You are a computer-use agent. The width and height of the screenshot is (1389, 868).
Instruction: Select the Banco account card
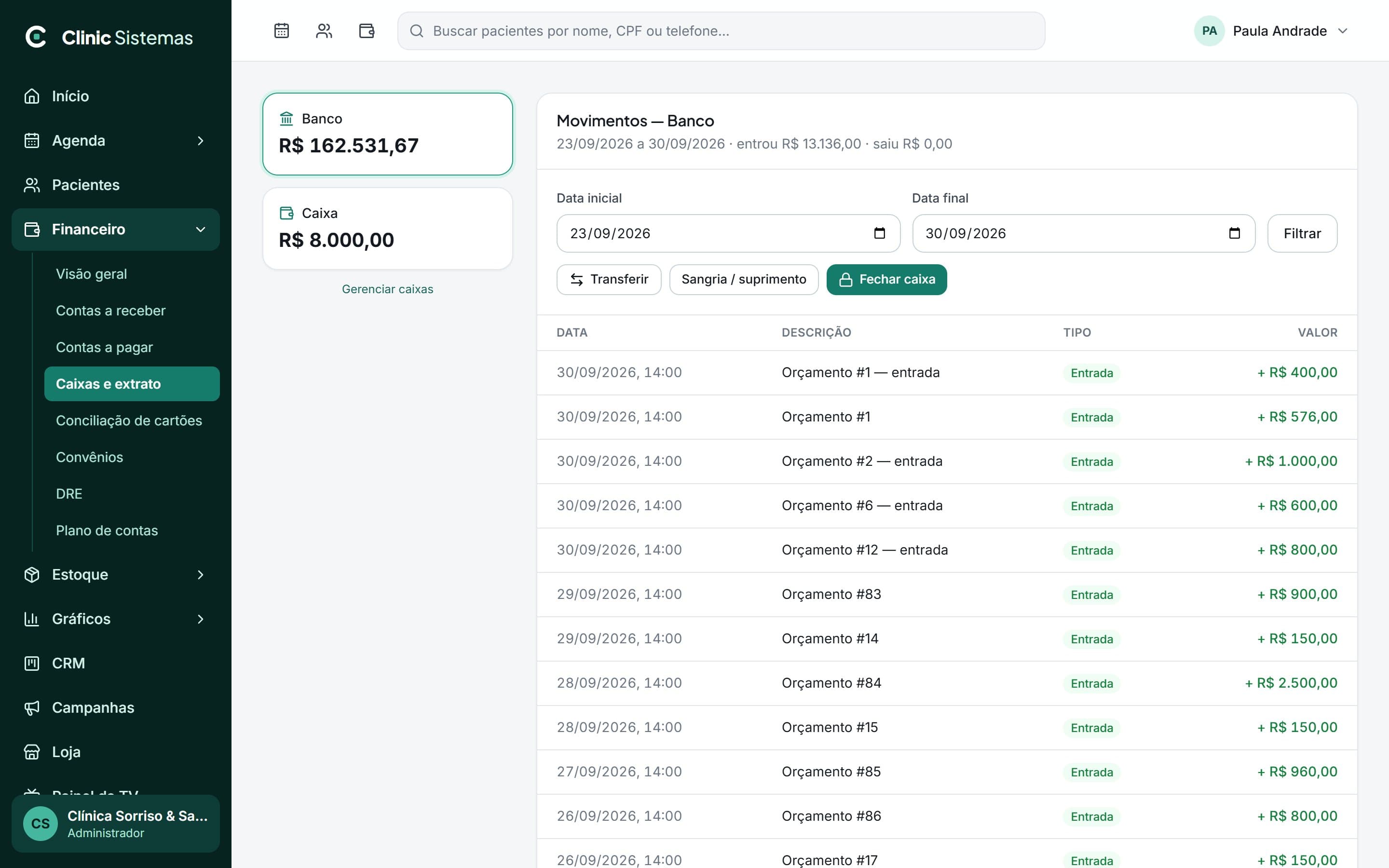pyautogui.click(x=387, y=134)
